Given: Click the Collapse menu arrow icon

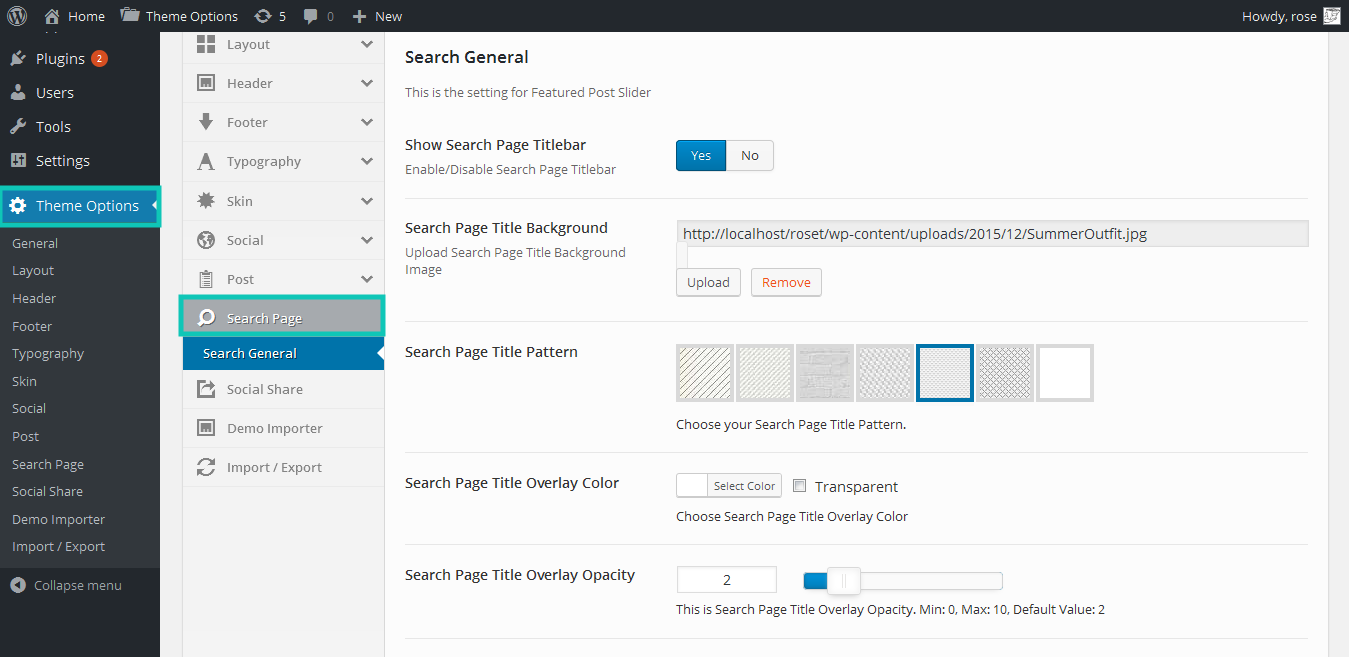Looking at the screenshot, I should tap(18, 585).
